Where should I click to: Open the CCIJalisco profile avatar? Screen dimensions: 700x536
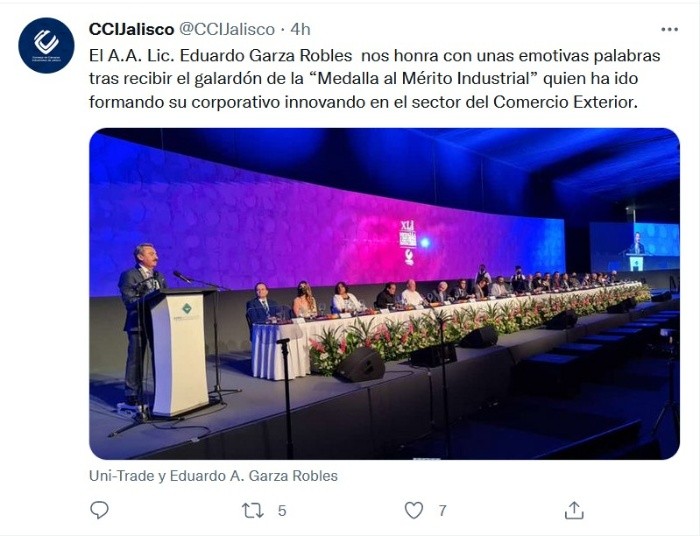(46, 45)
